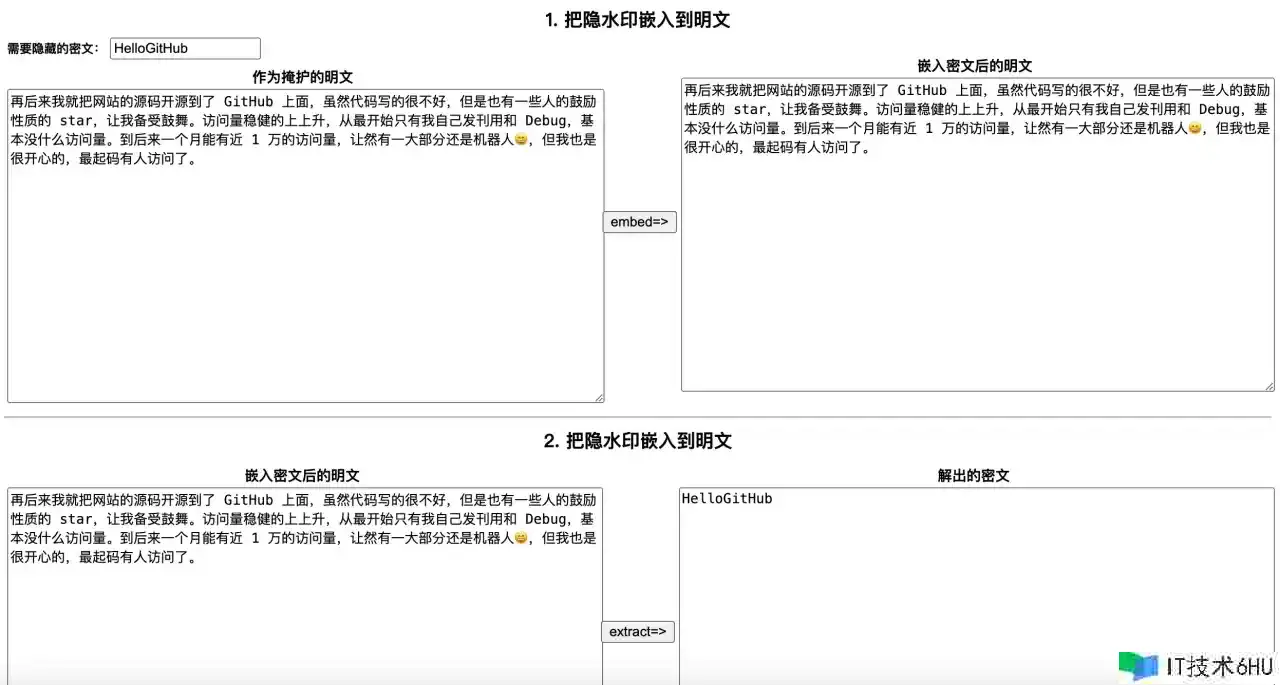This screenshot has height=685, width=1280.
Task: Click emoji in lower-left textarea
Action: click(x=520, y=538)
